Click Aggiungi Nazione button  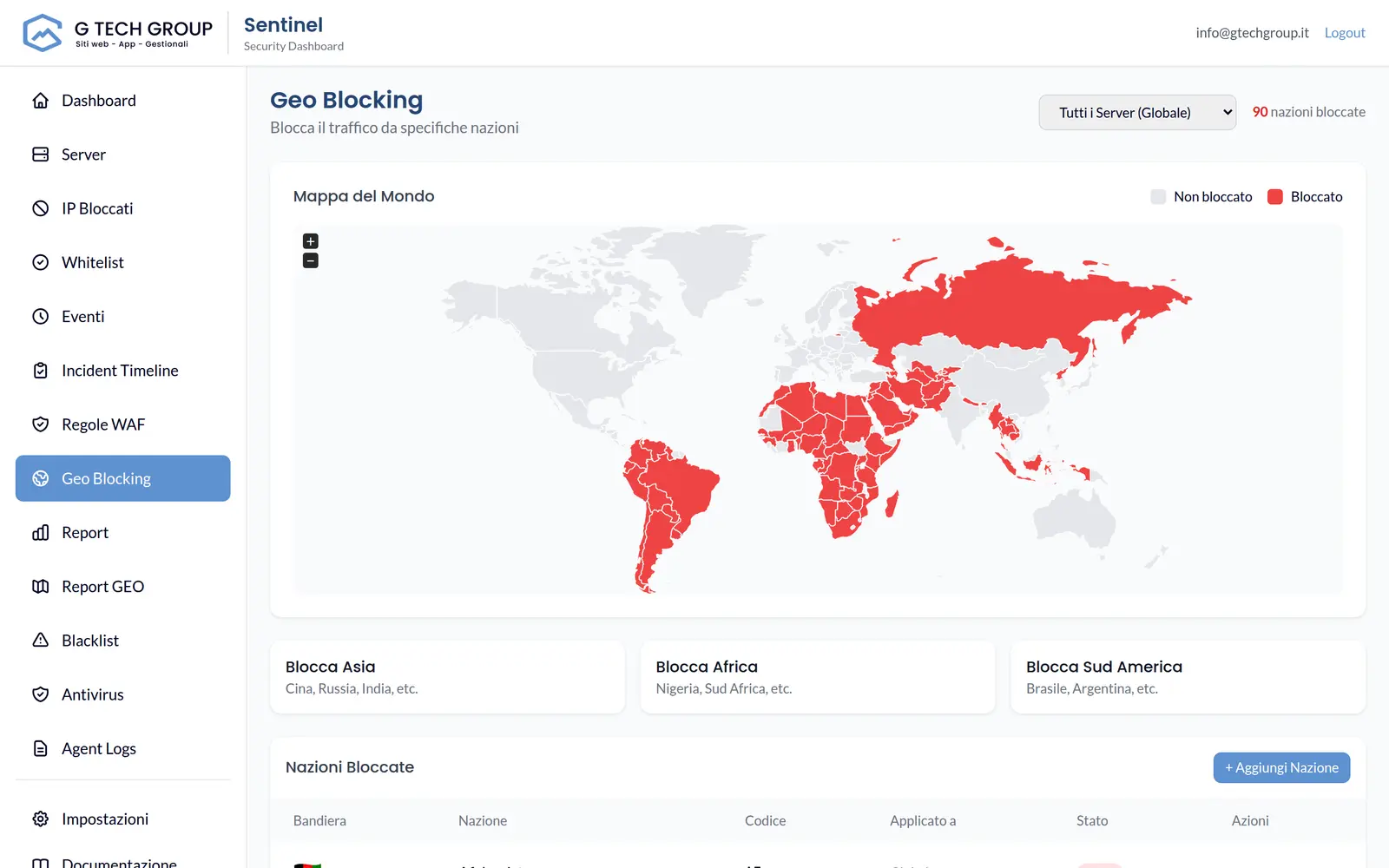click(x=1281, y=767)
